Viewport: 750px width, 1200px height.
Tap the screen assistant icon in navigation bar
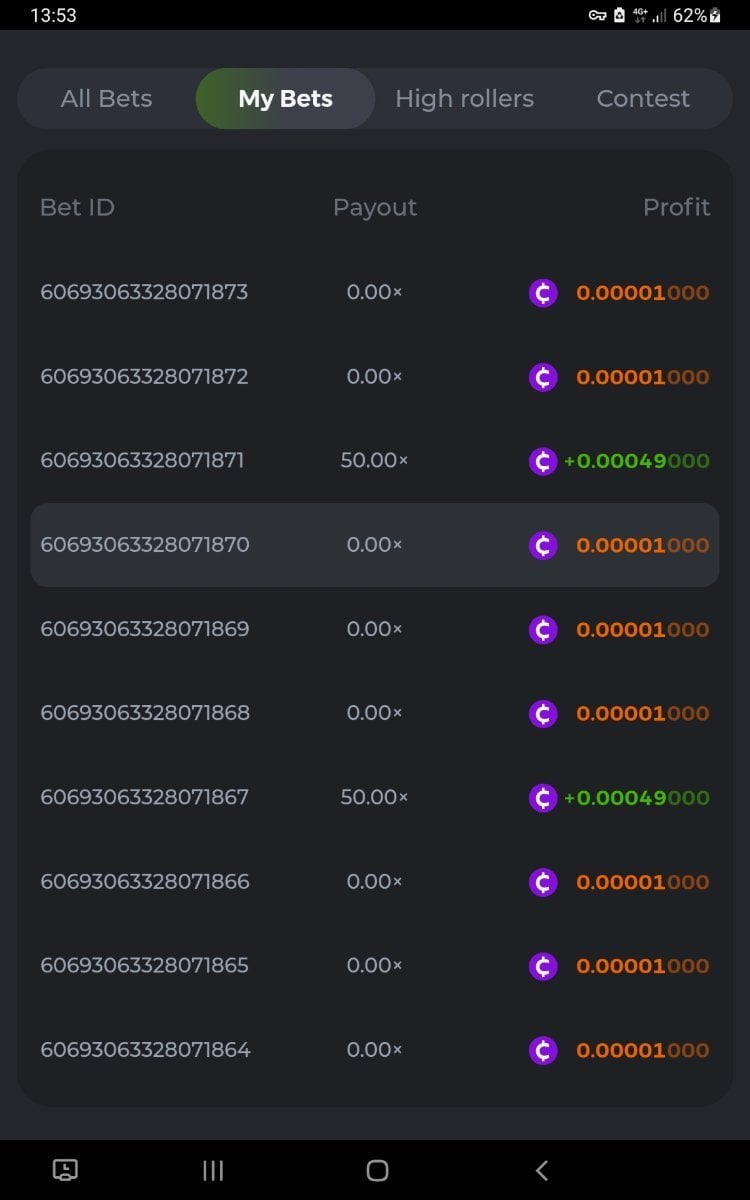tap(65, 1170)
